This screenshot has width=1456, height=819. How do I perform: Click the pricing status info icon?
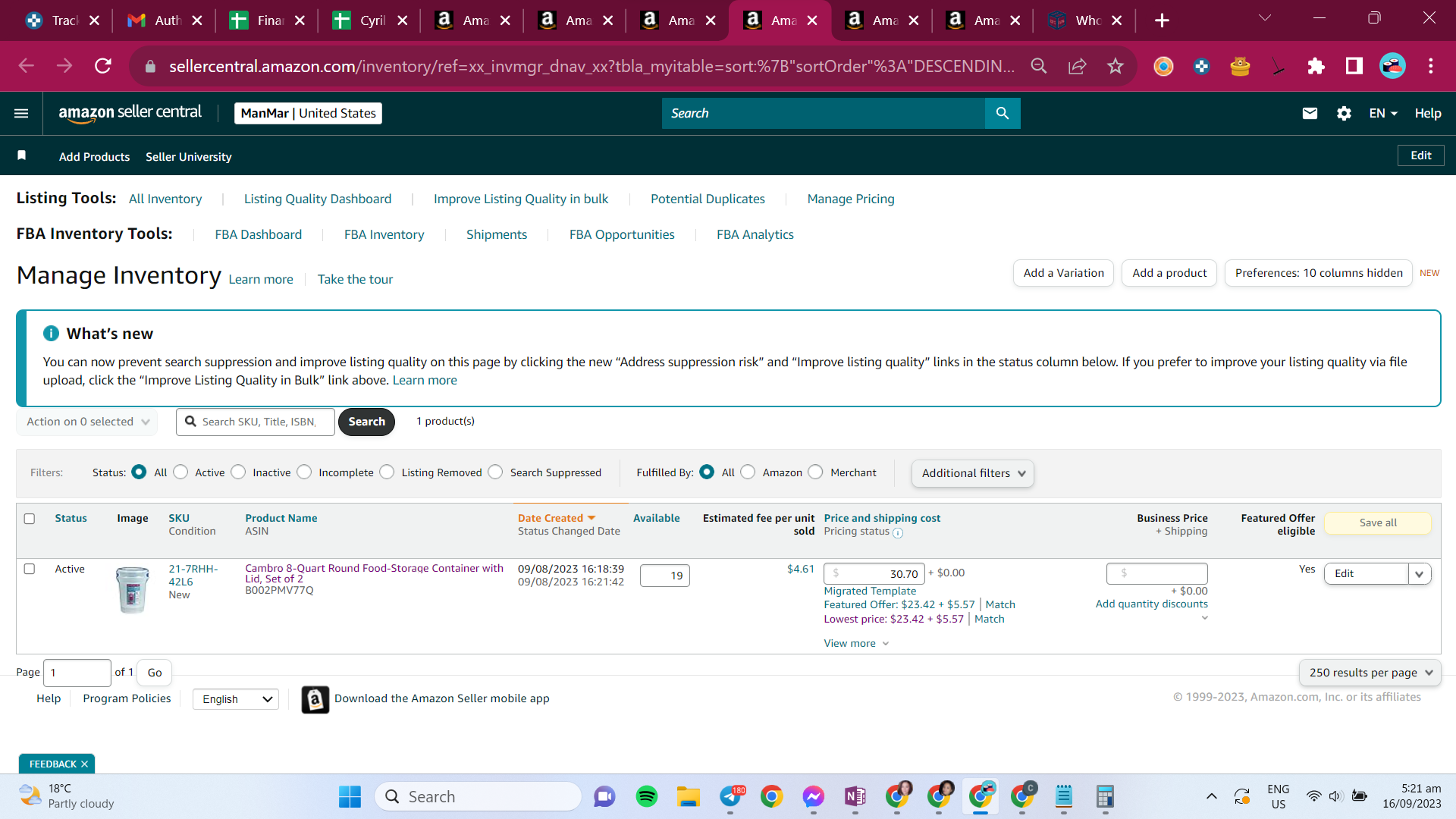(x=898, y=532)
